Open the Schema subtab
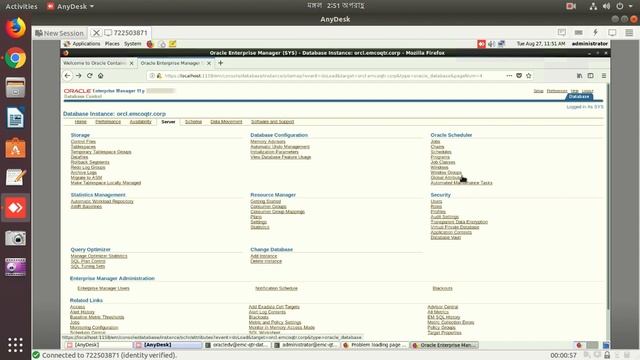This screenshot has width=640, height=360. [193, 122]
